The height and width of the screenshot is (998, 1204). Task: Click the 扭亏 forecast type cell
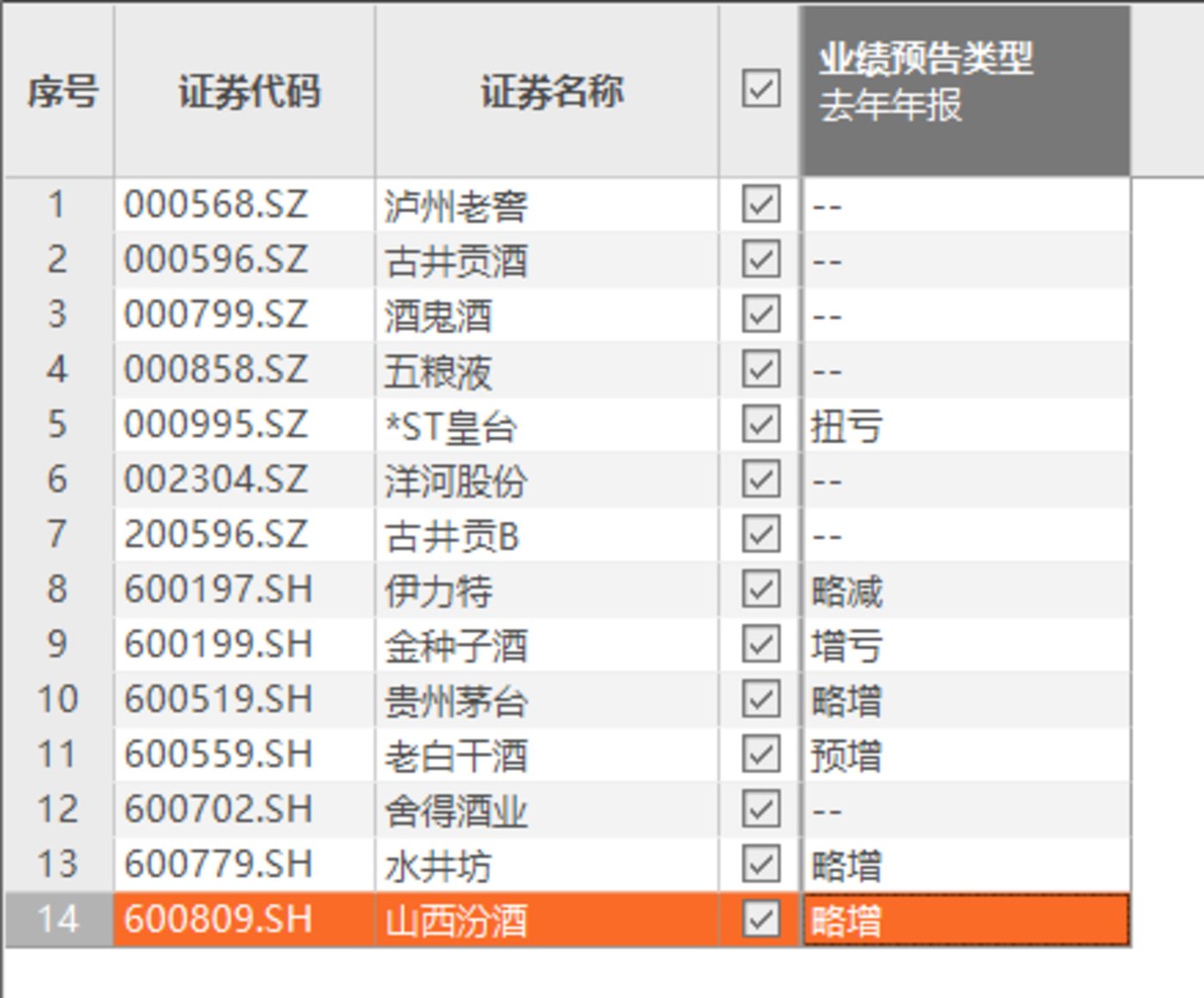[966, 425]
